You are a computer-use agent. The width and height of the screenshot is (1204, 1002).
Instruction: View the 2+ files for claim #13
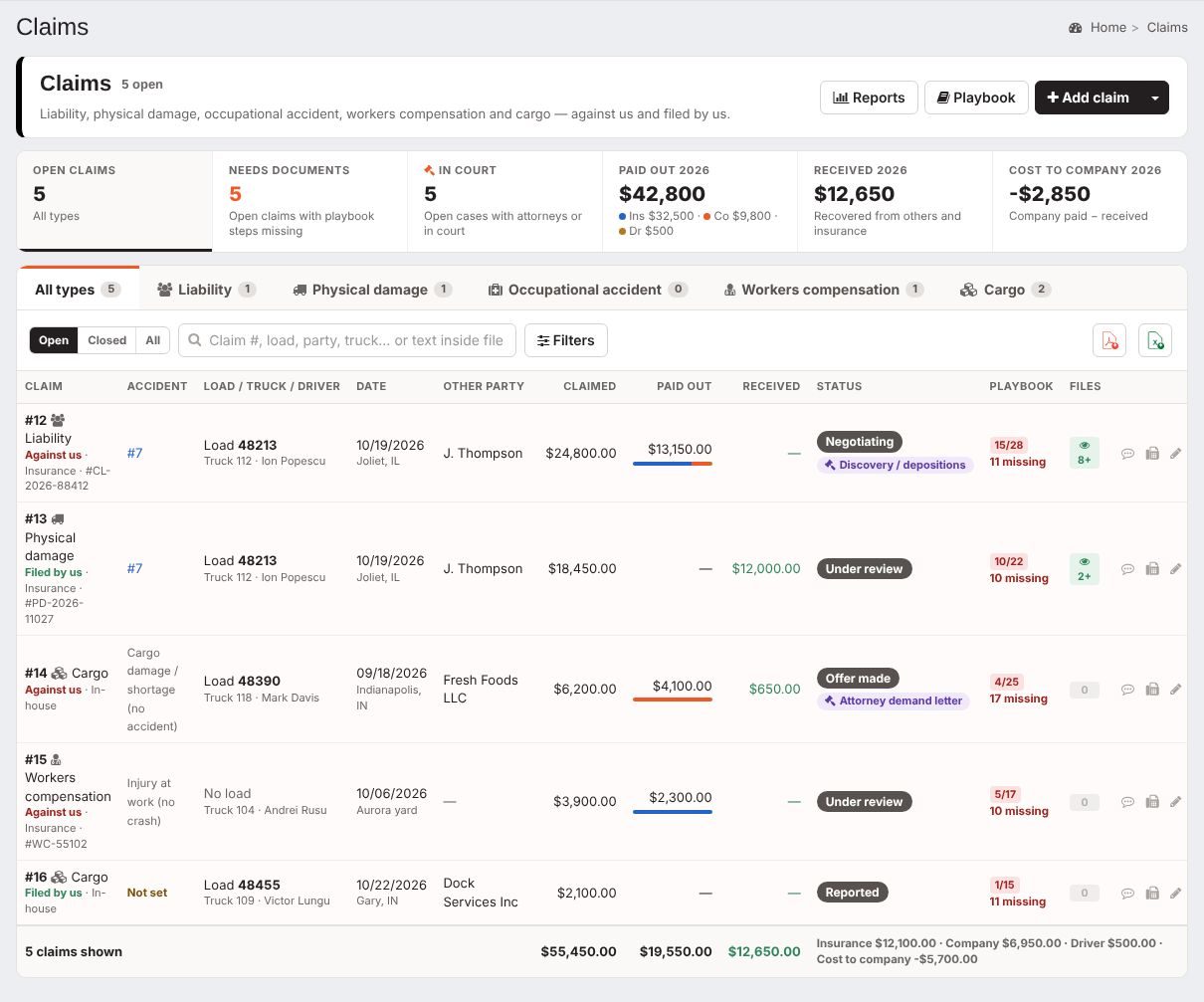click(1085, 568)
